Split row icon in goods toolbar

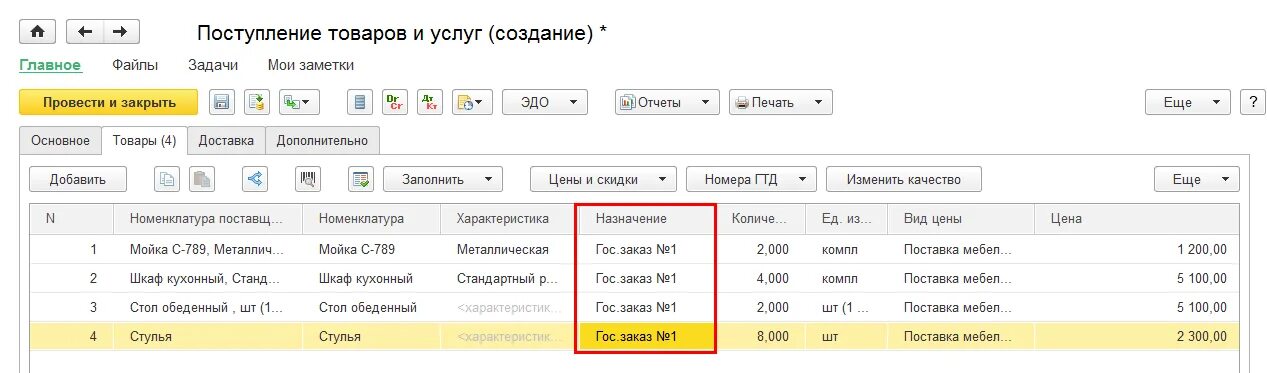255,179
